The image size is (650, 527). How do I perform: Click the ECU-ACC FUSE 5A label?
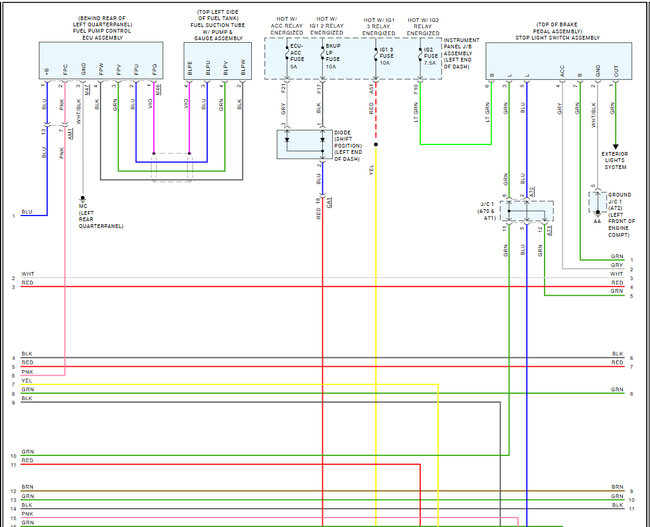[297, 56]
